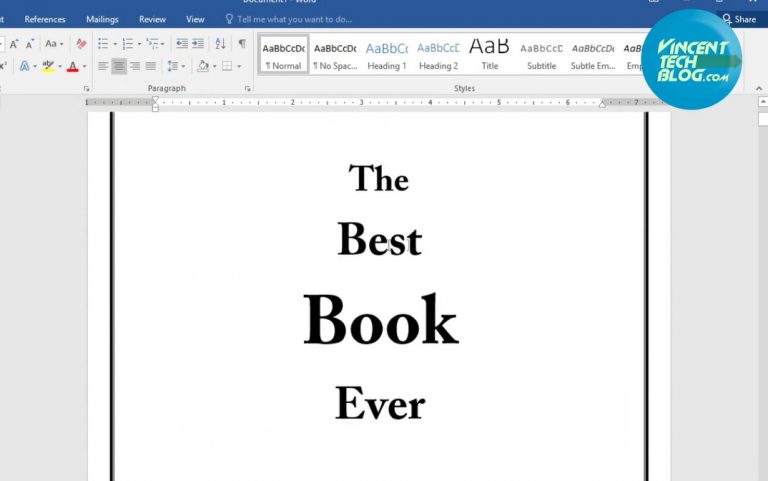Open the References tab
The height and width of the screenshot is (481, 768).
45,19
